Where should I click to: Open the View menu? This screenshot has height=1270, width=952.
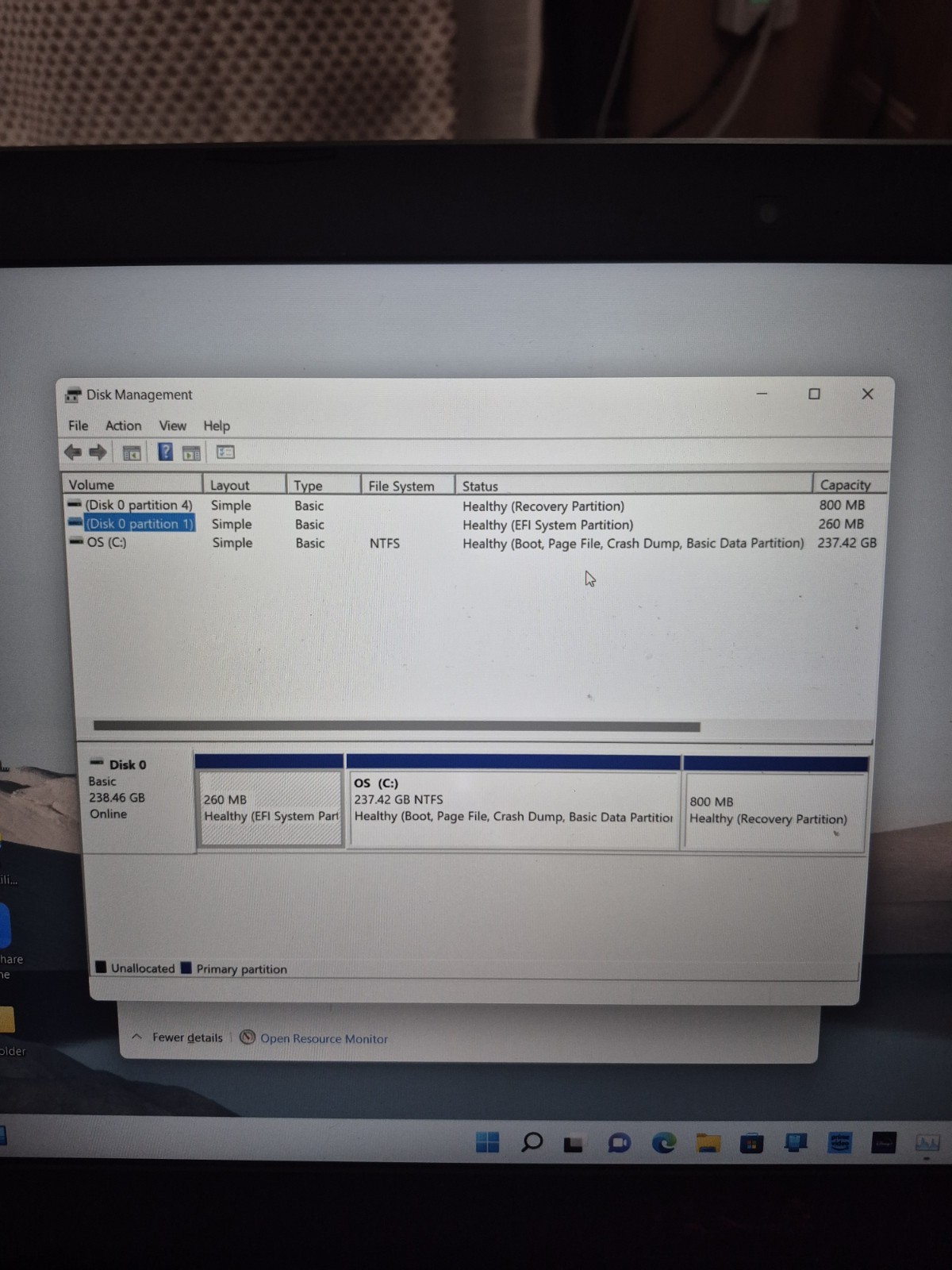pyautogui.click(x=172, y=425)
